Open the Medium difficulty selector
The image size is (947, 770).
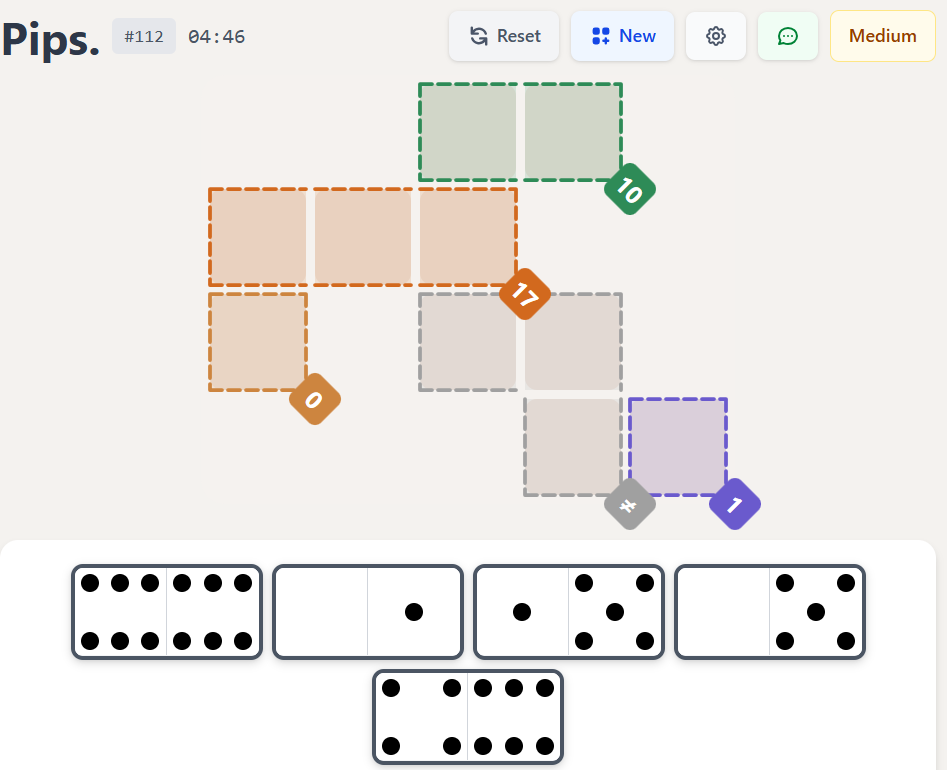tap(882, 36)
